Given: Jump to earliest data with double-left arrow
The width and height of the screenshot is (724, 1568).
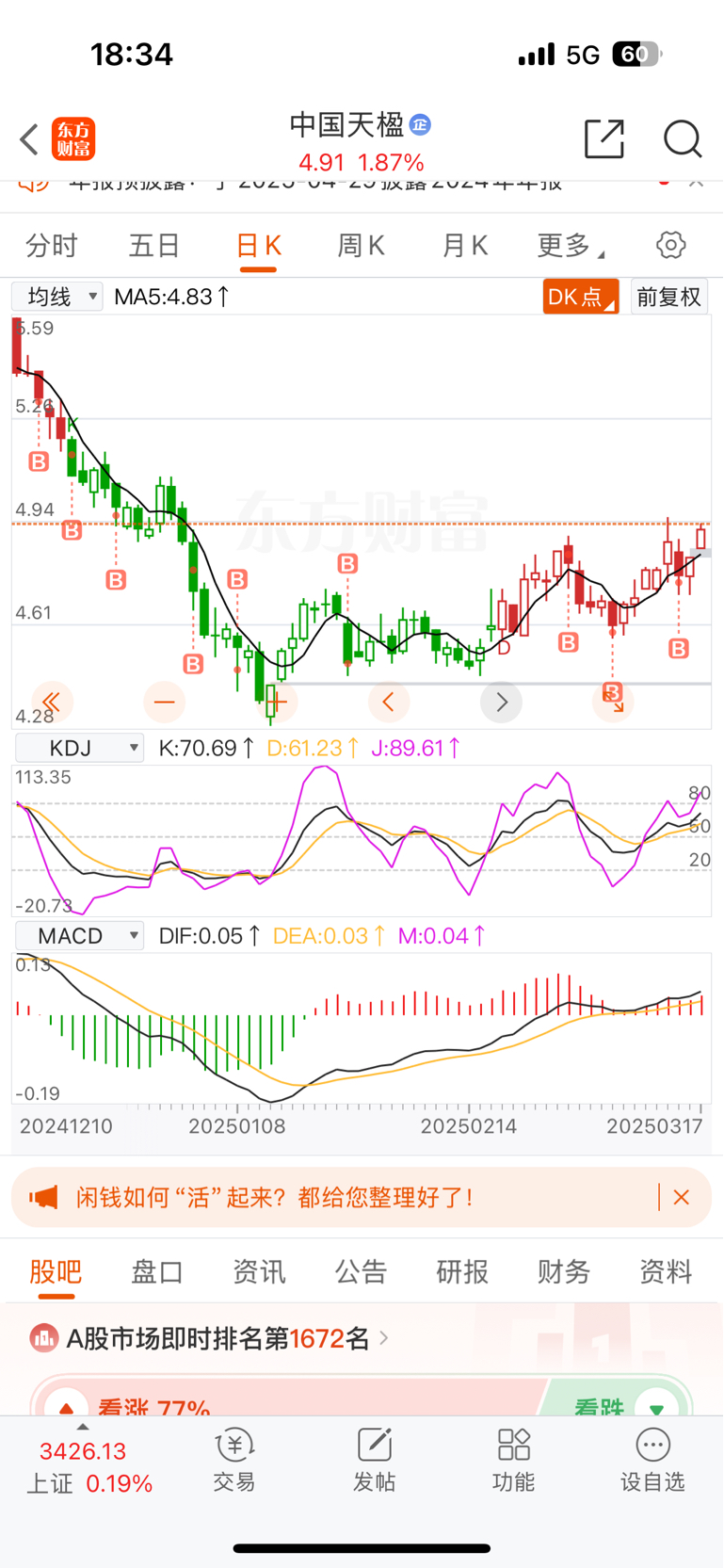Looking at the screenshot, I should coord(52,702).
